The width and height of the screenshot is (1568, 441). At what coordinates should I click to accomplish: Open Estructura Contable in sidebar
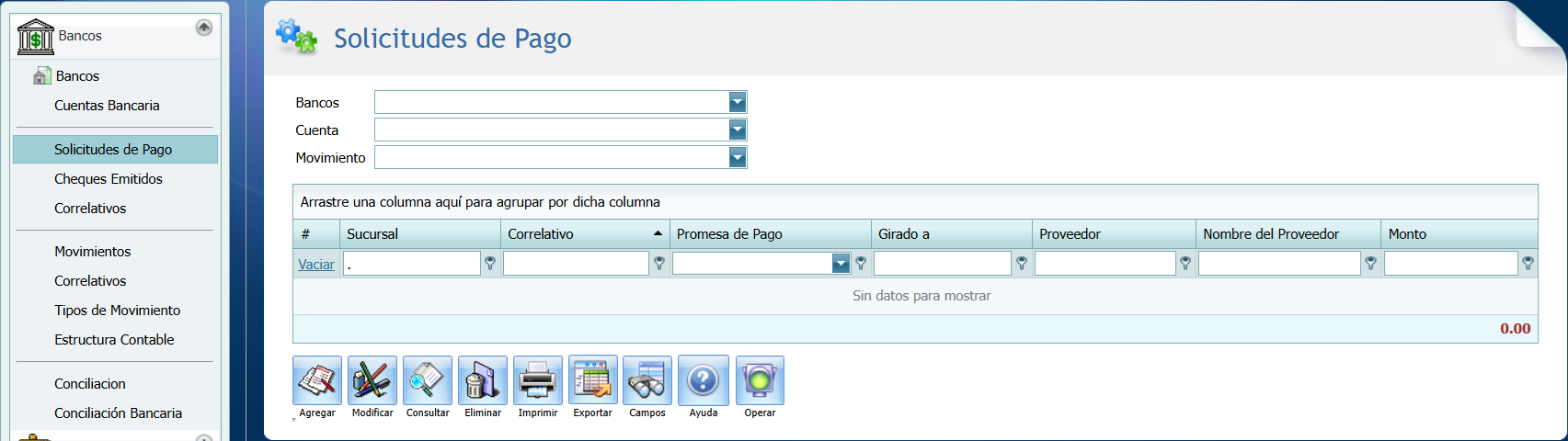point(114,340)
